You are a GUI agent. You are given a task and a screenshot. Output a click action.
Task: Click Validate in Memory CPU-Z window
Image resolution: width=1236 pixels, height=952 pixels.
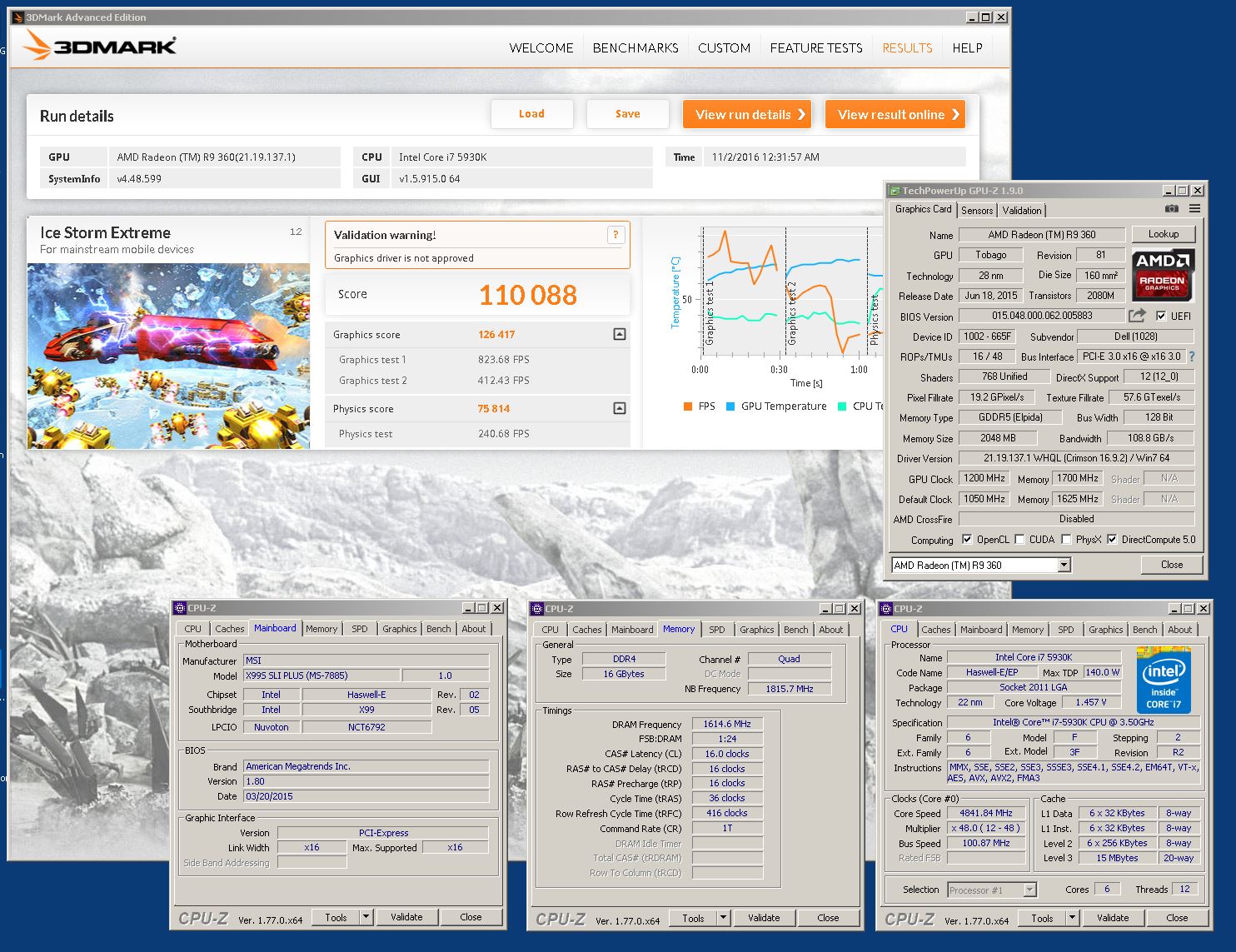[764, 918]
